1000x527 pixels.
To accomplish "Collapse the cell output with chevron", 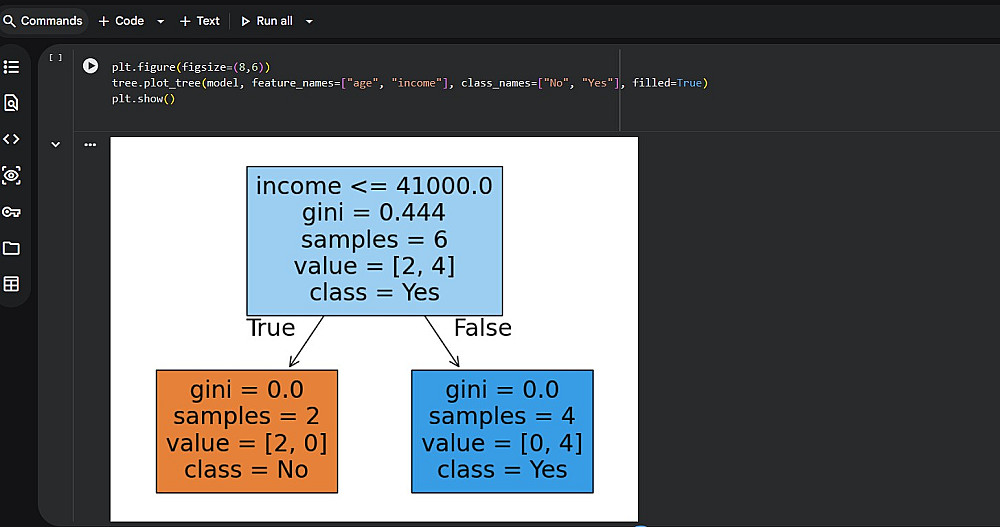I will tap(56, 145).
